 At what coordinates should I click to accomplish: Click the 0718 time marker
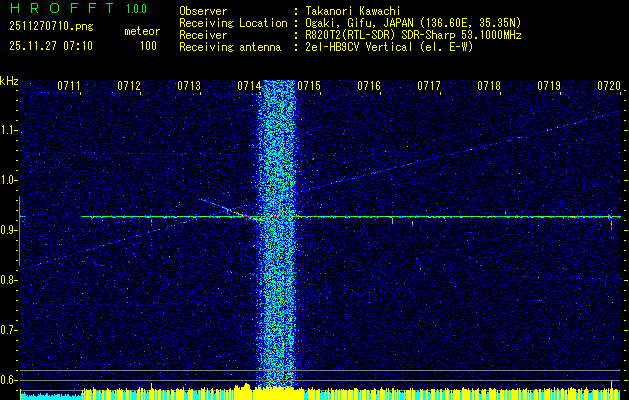[x=489, y=85]
